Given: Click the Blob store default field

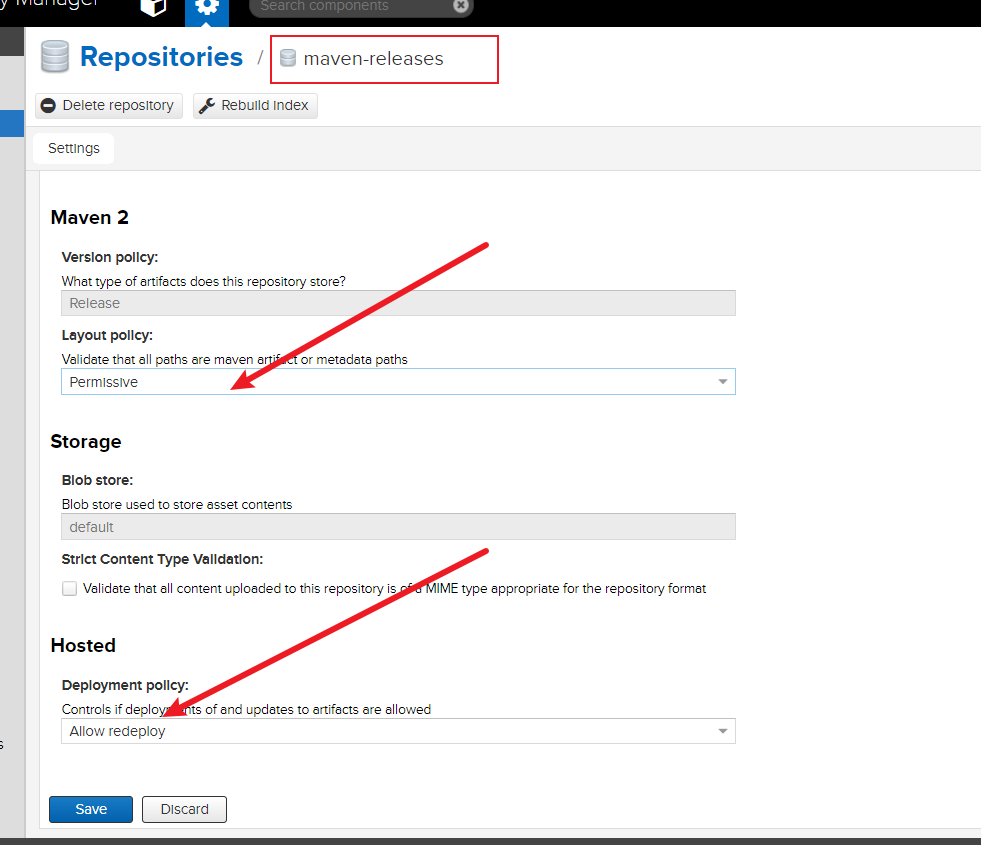Looking at the screenshot, I should 397,527.
